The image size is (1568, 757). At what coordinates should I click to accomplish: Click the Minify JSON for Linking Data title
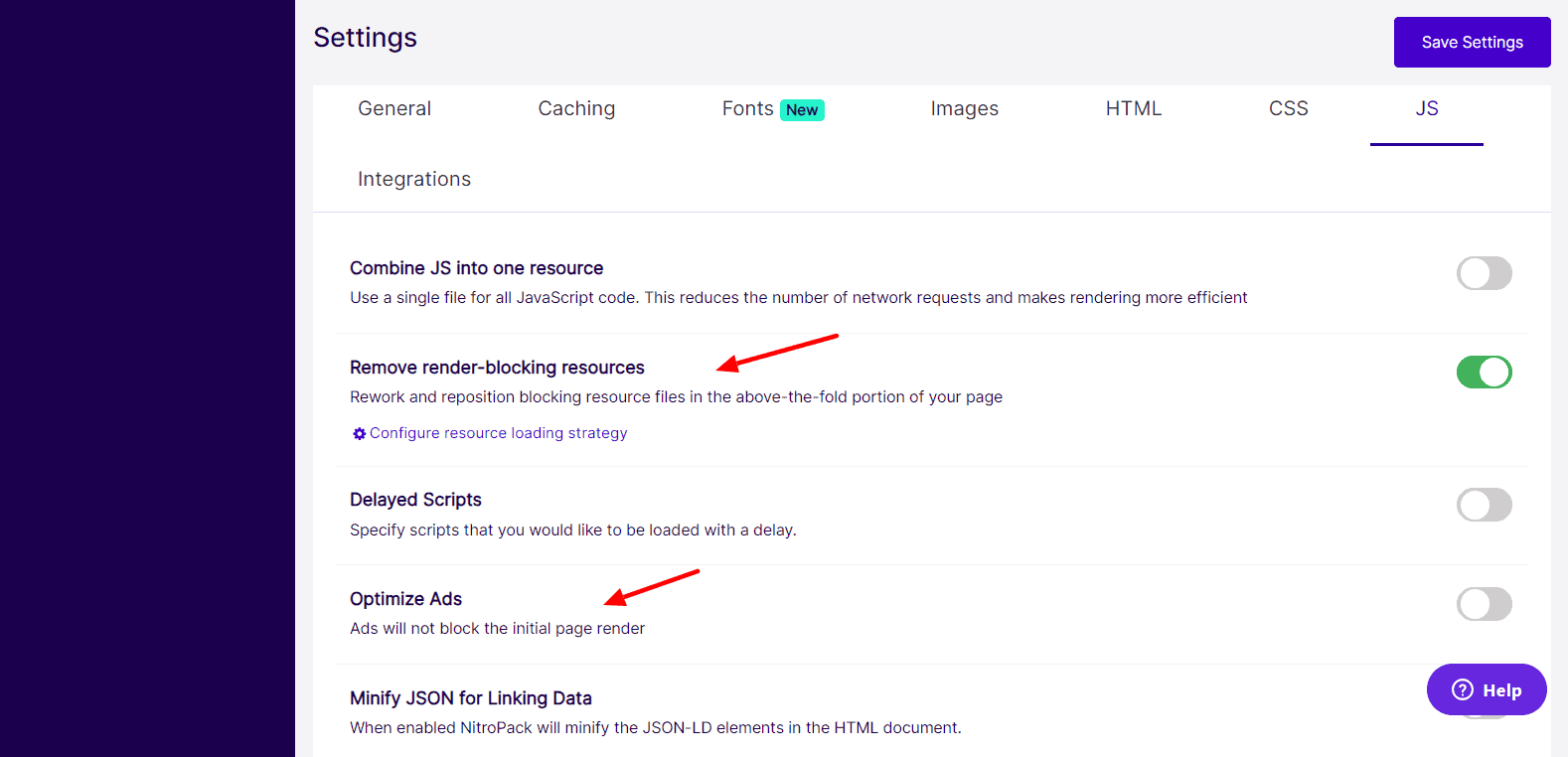pyautogui.click(x=471, y=698)
